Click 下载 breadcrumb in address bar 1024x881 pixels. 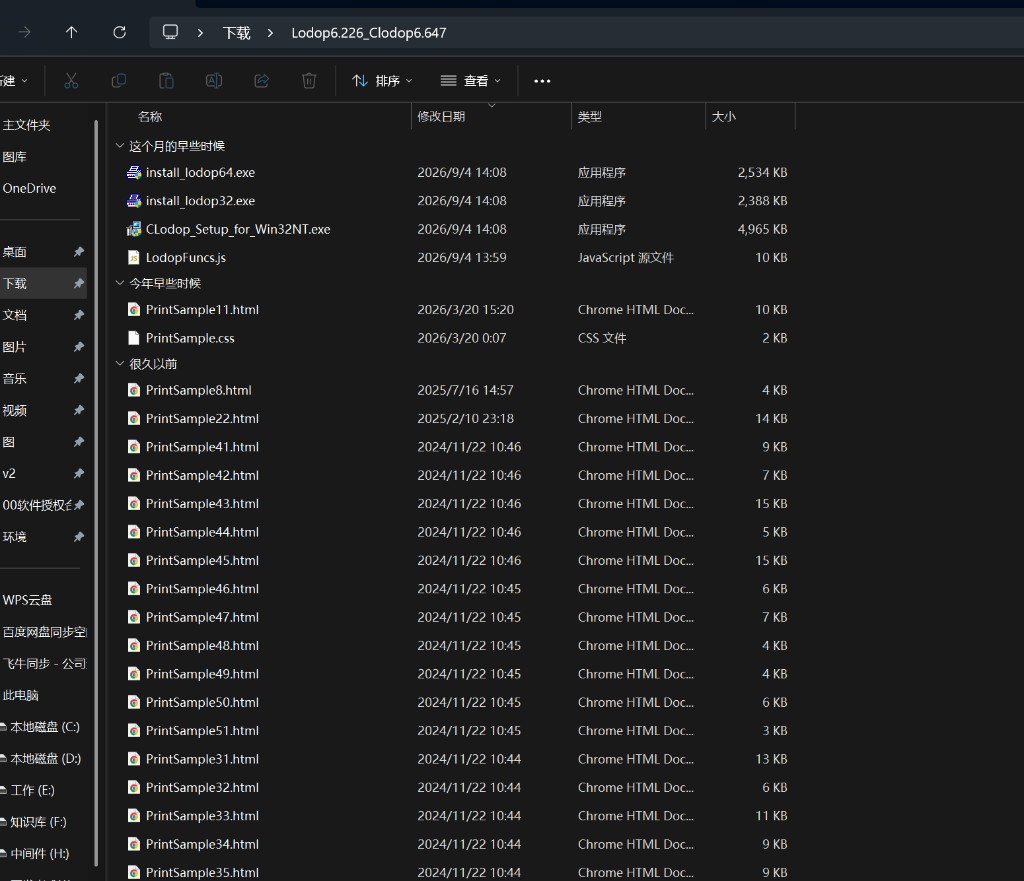236,33
